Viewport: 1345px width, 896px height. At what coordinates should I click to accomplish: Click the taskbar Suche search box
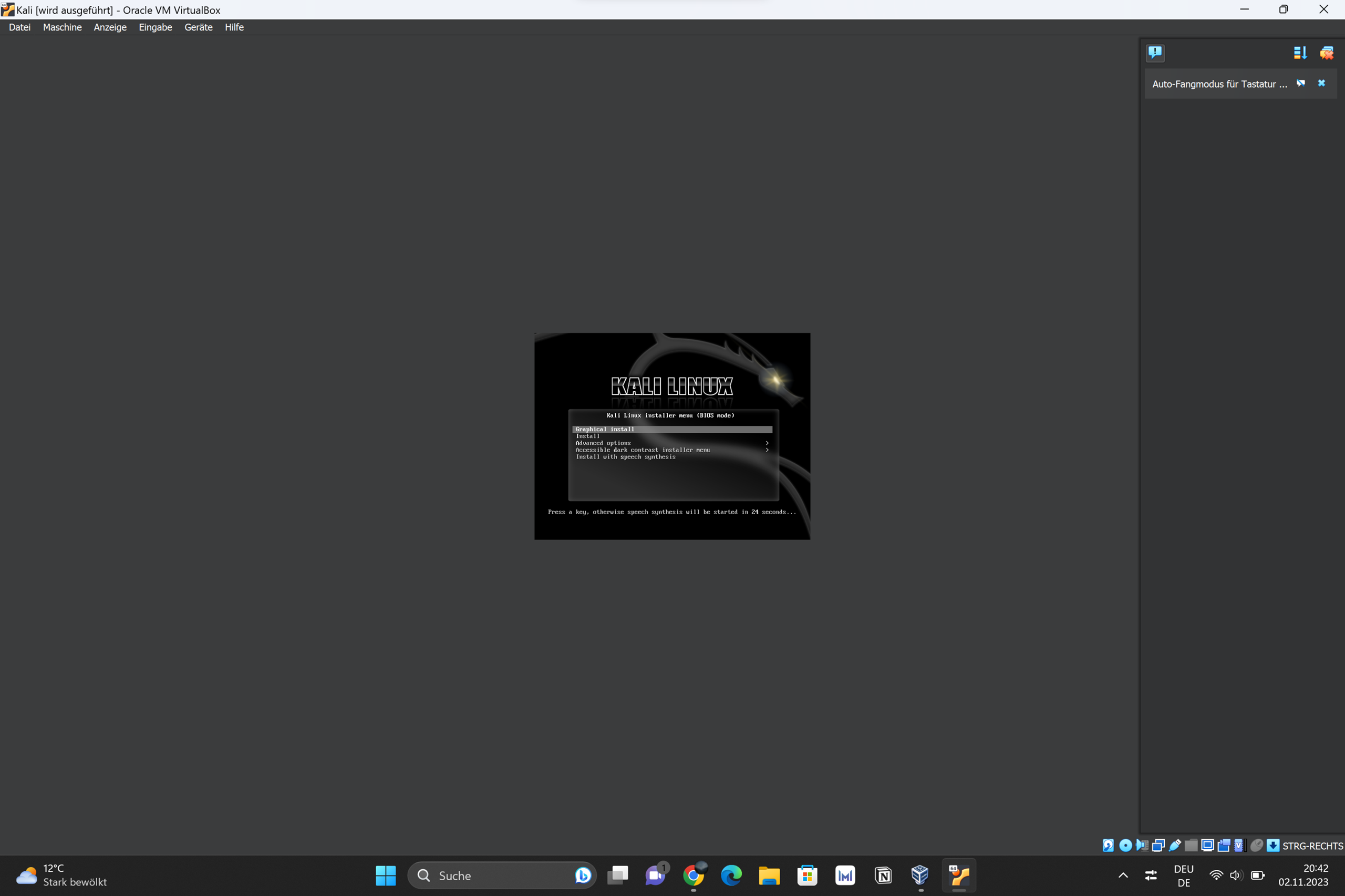coord(502,876)
